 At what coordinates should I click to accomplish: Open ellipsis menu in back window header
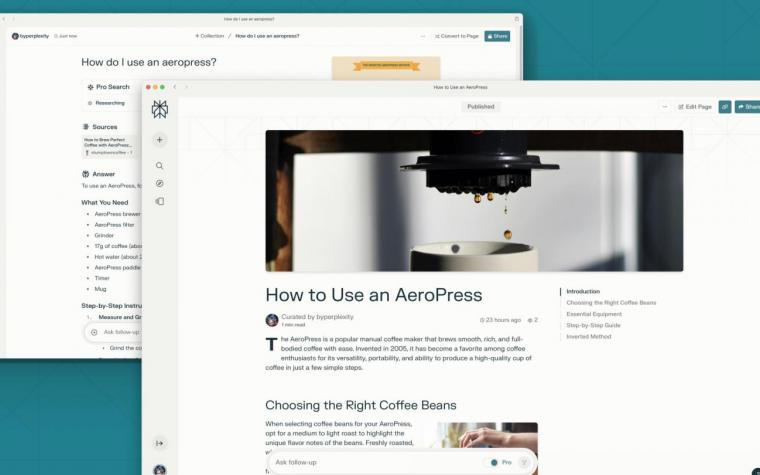point(423,36)
